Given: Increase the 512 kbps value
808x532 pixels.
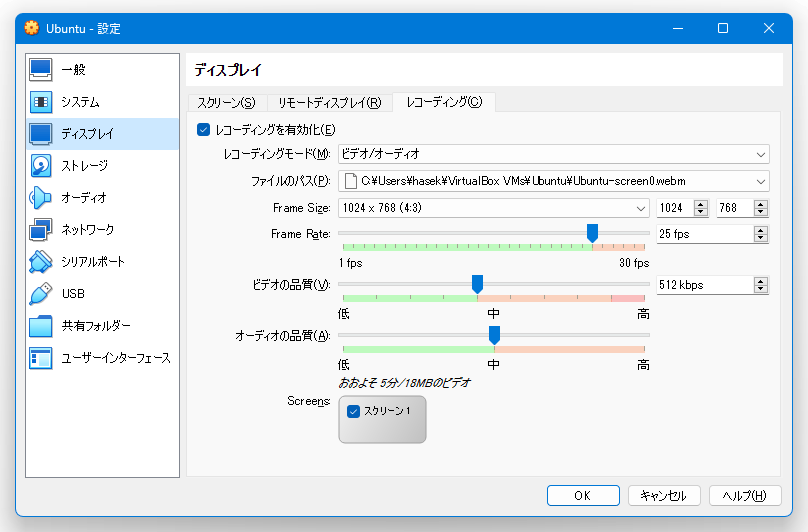Looking at the screenshot, I should 761,281.
